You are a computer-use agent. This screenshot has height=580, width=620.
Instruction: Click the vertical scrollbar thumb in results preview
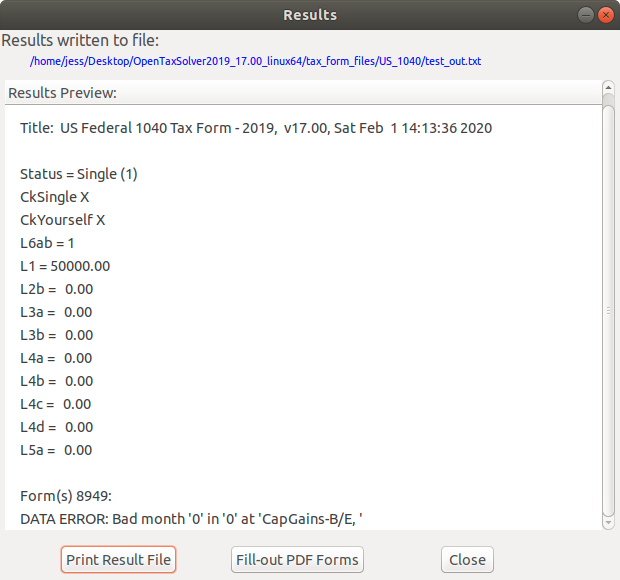click(x=607, y=310)
